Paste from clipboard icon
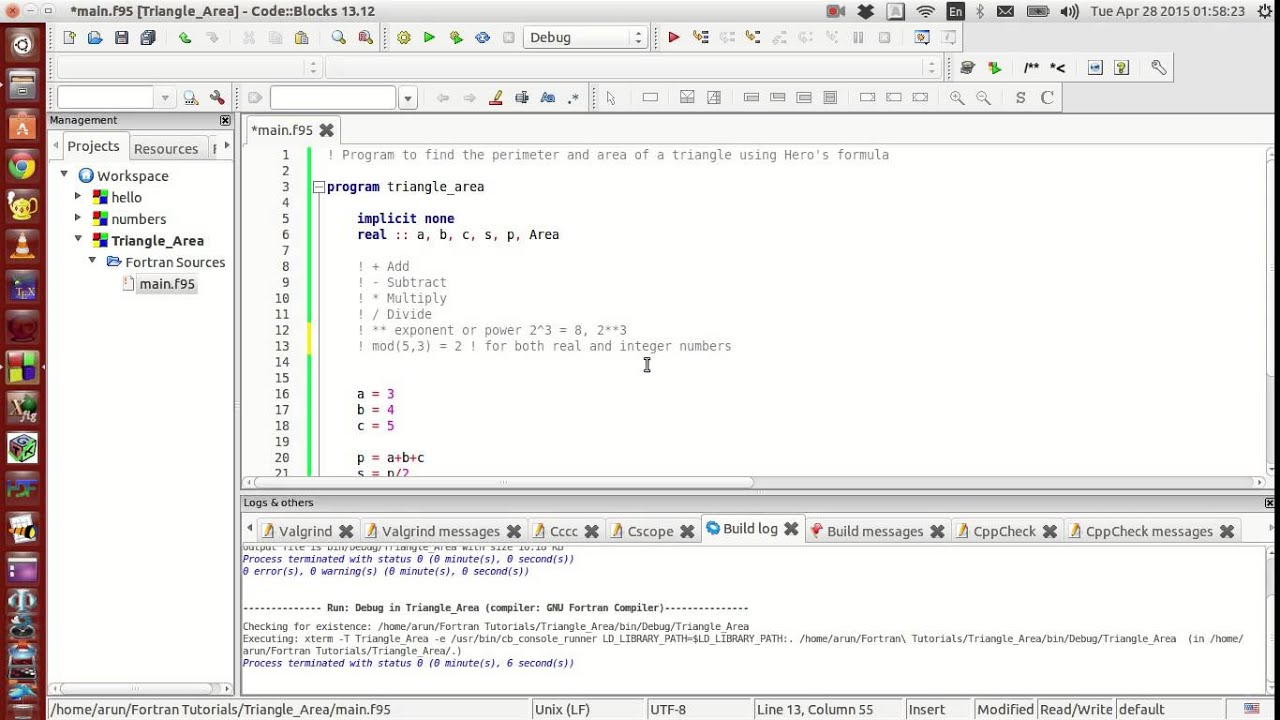 301,37
